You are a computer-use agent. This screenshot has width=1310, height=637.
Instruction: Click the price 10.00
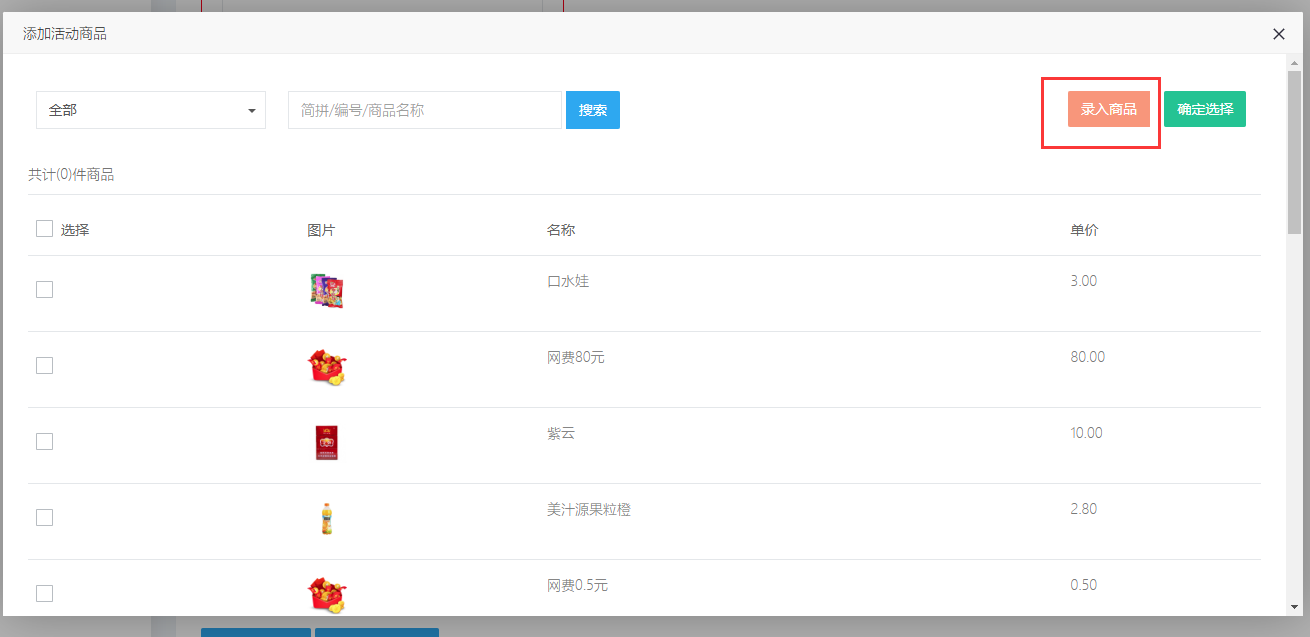pyautogui.click(x=1086, y=433)
